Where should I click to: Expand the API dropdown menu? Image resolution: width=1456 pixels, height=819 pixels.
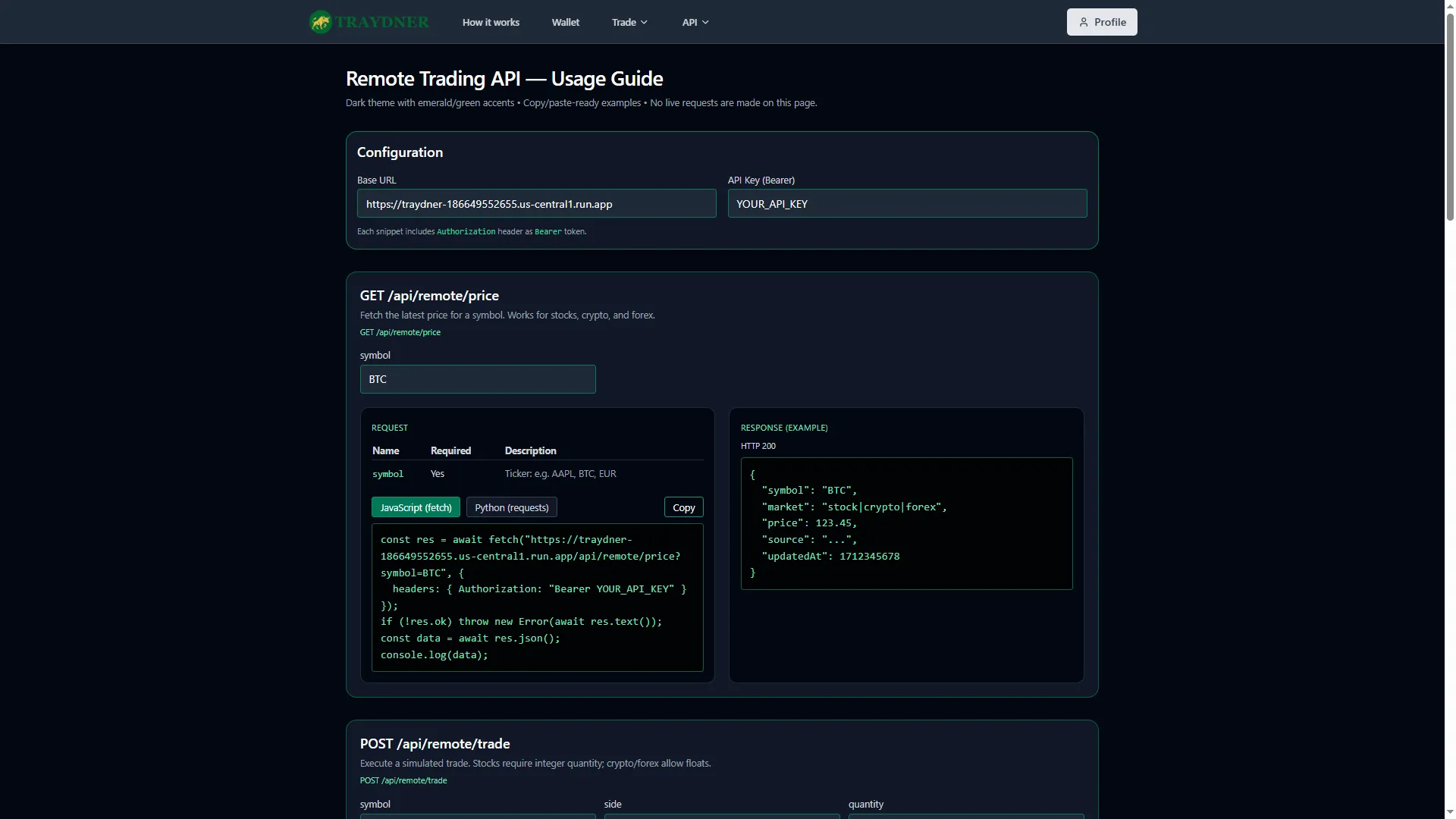click(695, 22)
